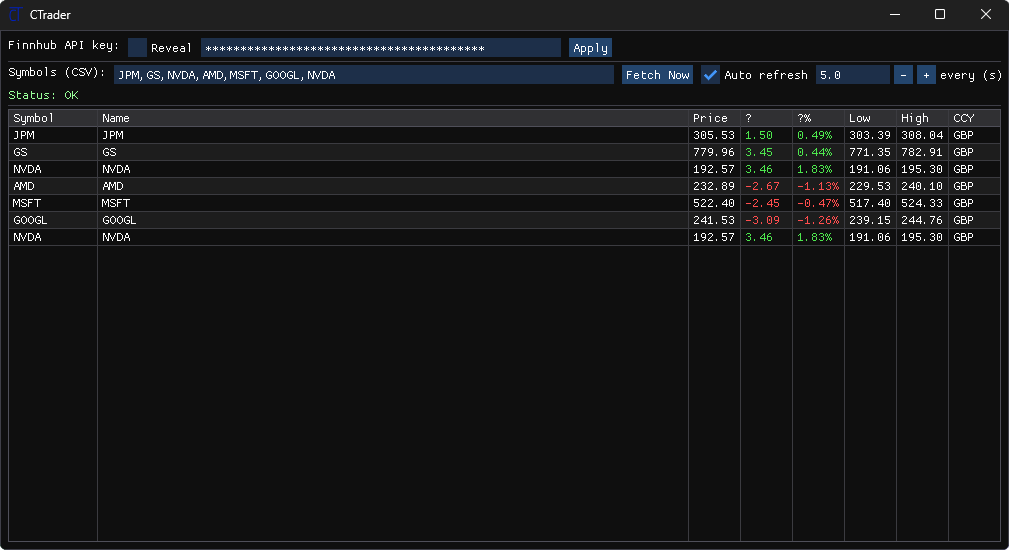Increase refresh interval with plus button
This screenshot has width=1009, height=550.
point(926,75)
